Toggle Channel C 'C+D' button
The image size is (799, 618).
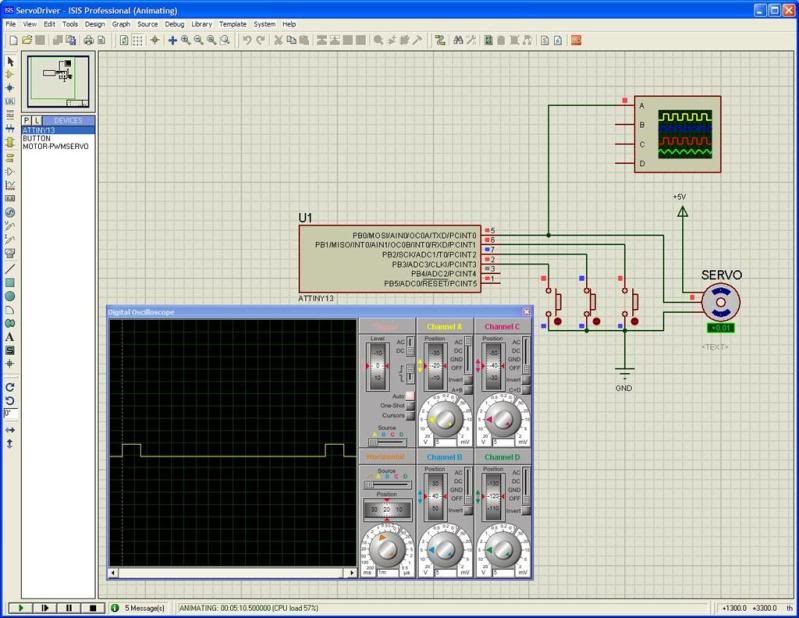click(526, 390)
